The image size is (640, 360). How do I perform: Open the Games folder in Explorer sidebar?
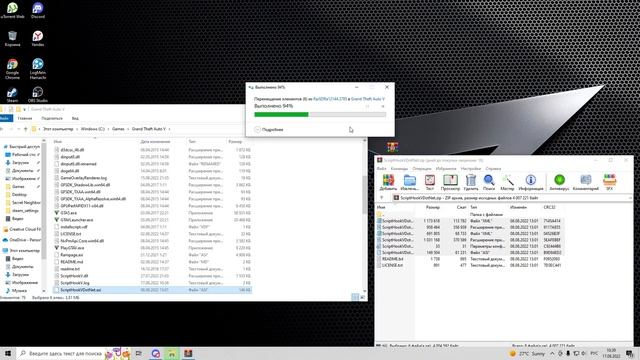[x=18, y=187]
